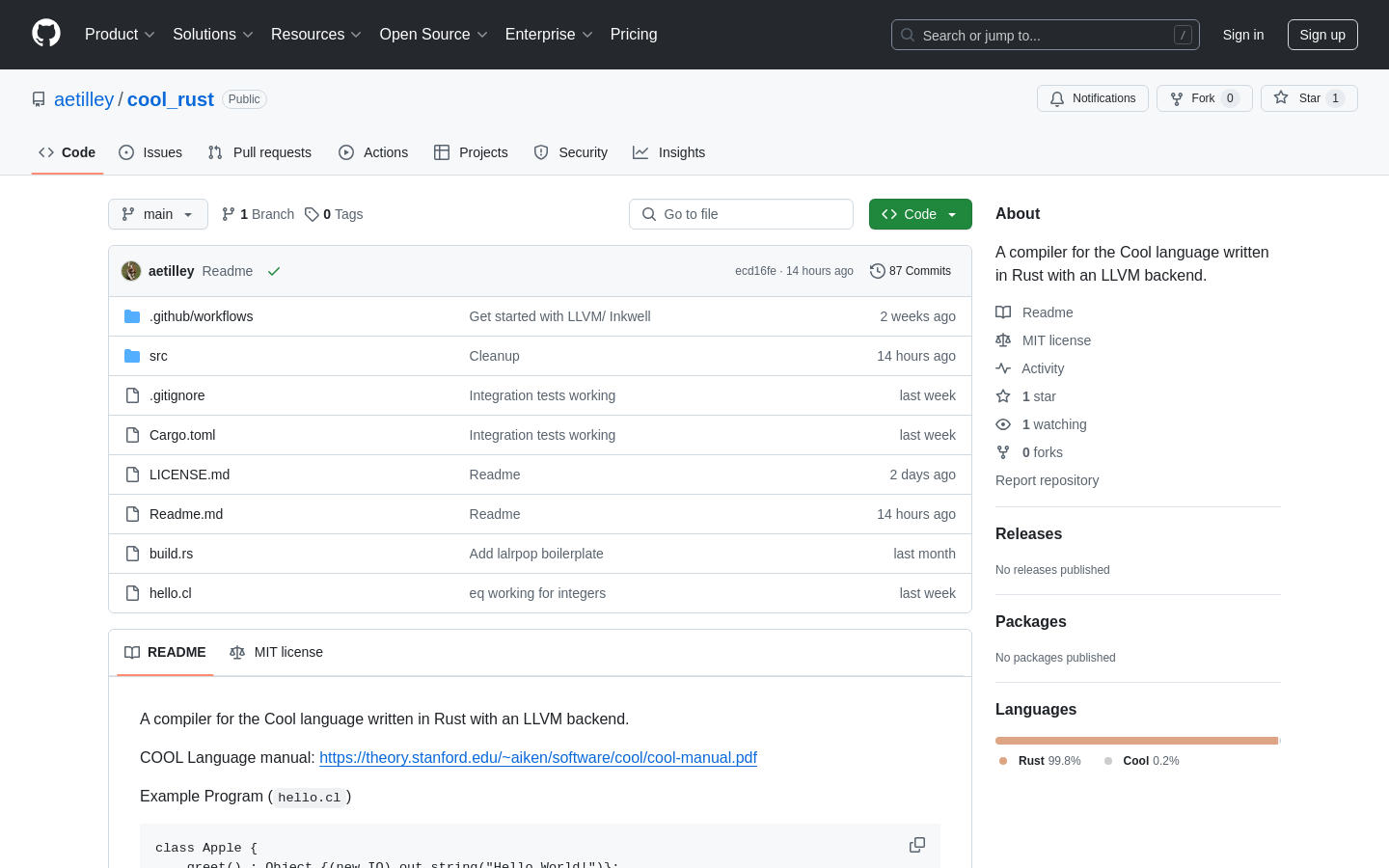Switch to the Issues tab

(150, 152)
